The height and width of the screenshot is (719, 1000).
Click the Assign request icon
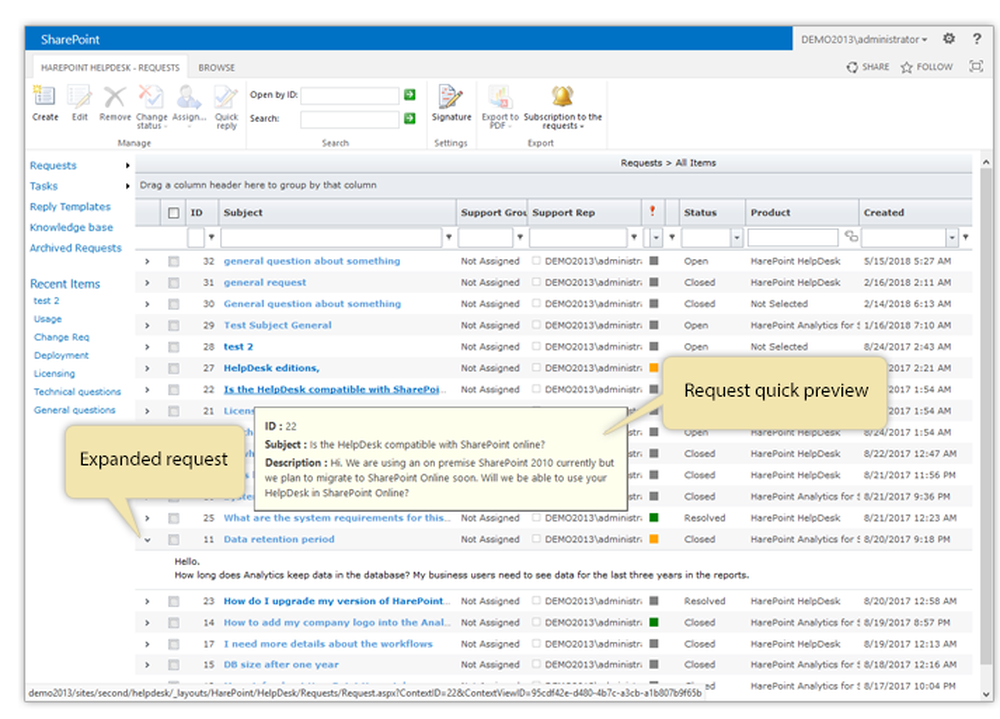[189, 96]
